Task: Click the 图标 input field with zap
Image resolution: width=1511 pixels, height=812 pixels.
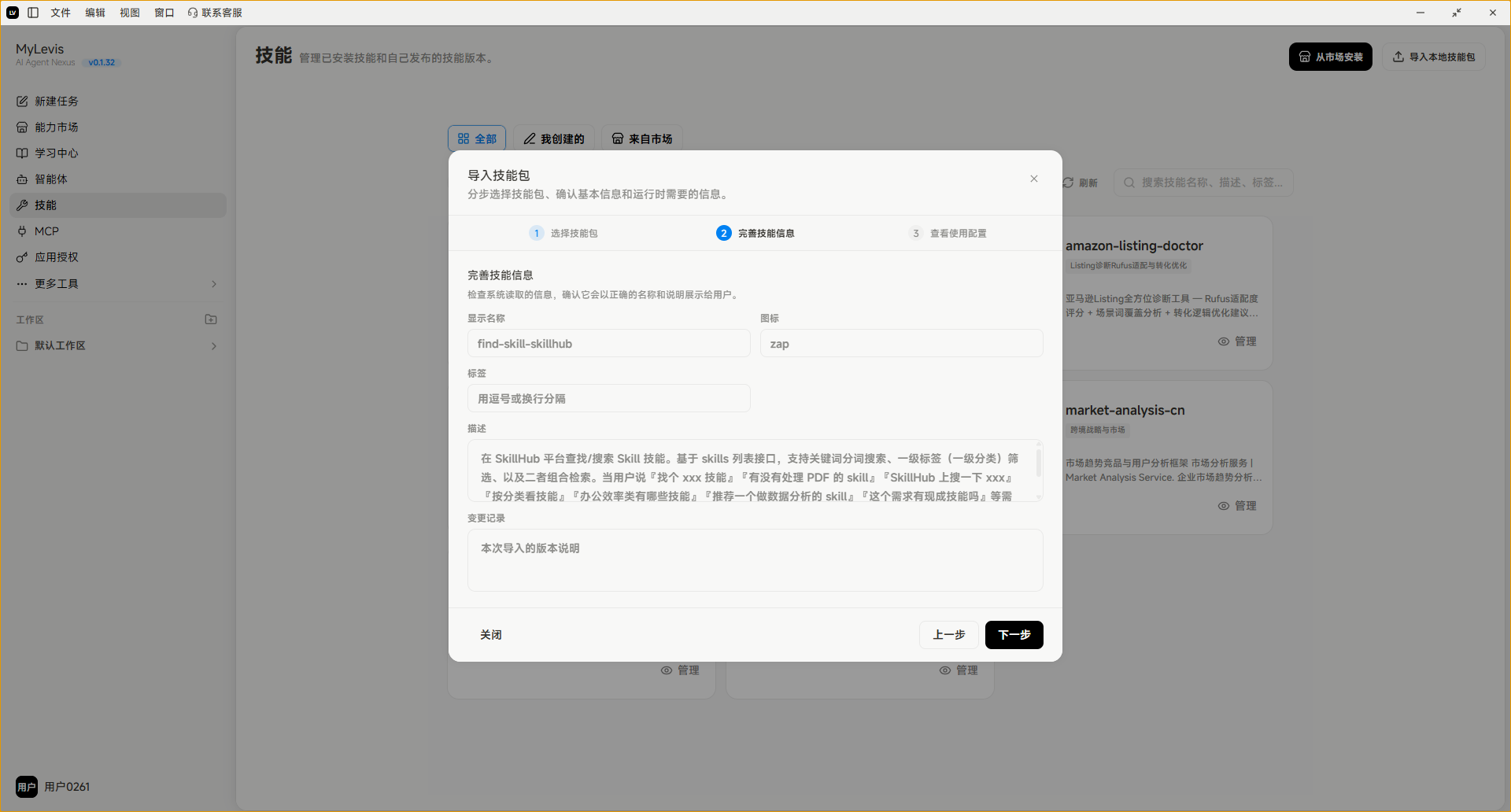Action: (x=902, y=344)
